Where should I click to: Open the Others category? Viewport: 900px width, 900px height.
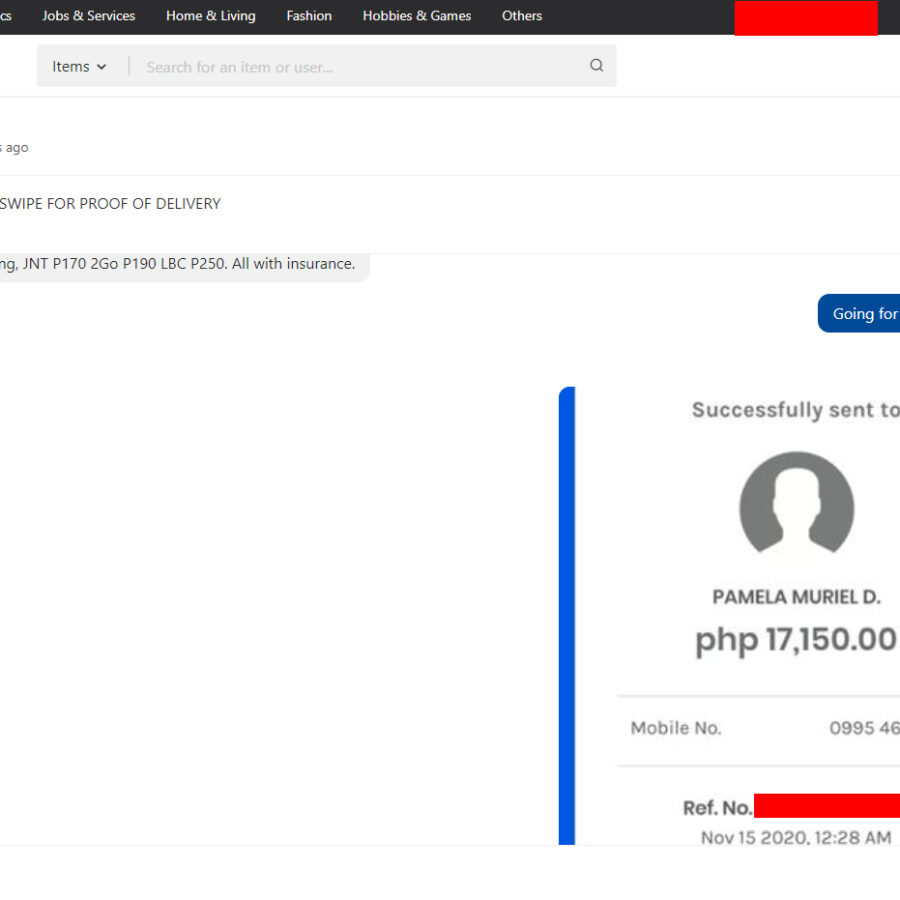tap(522, 16)
